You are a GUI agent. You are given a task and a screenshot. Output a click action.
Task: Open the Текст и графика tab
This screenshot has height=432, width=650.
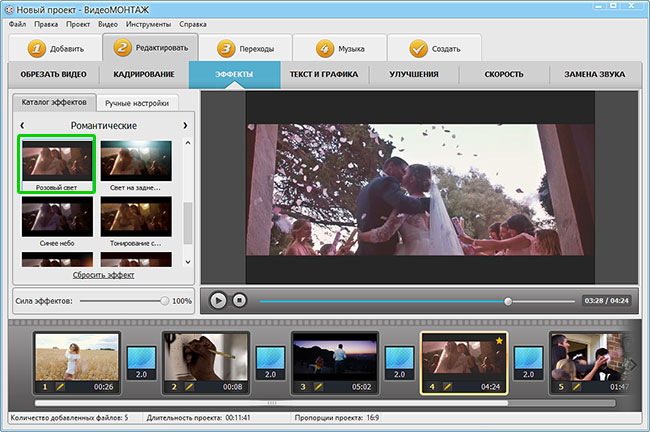click(323, 75)
